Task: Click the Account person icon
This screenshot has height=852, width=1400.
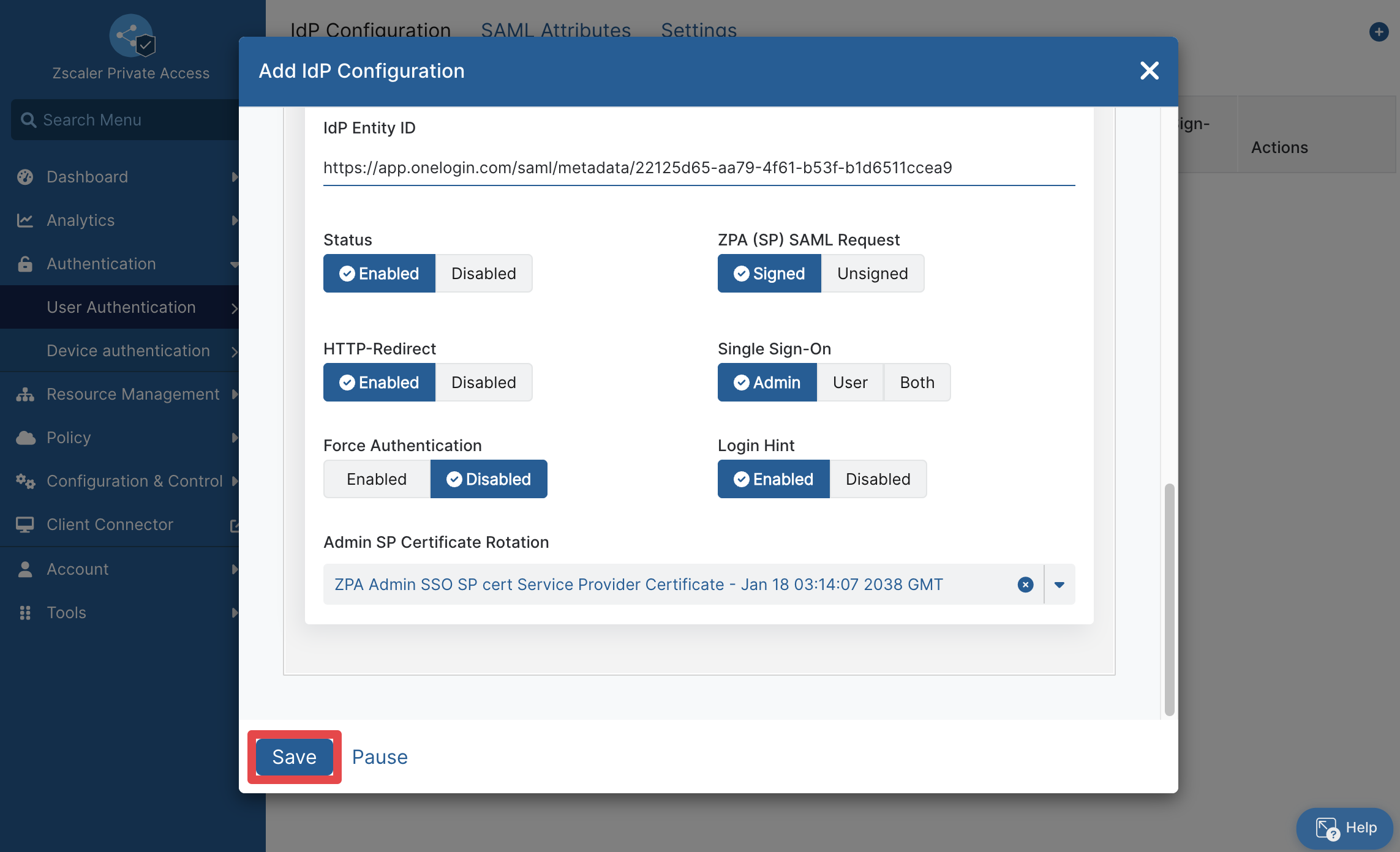Action: (25, 569)
